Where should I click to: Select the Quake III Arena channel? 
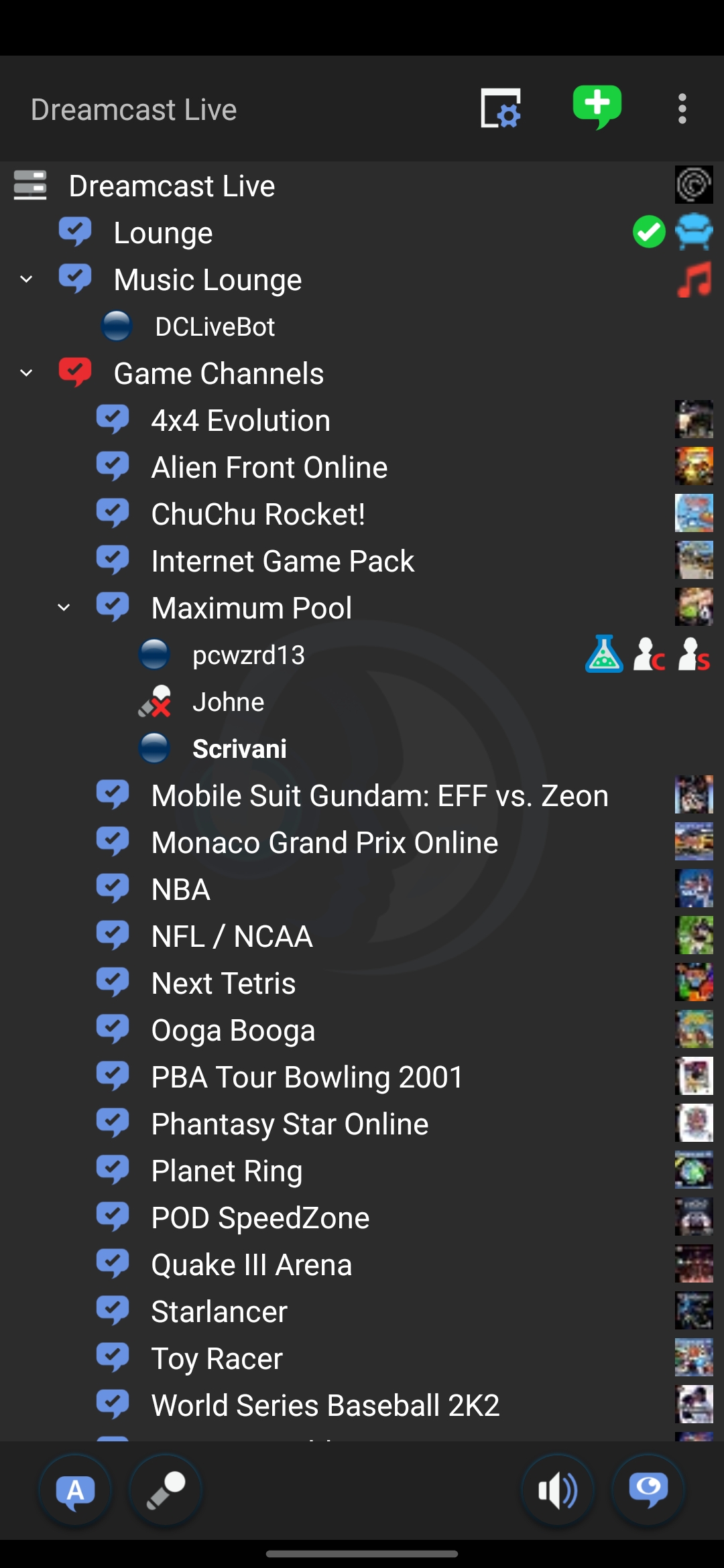(362, 1264)
